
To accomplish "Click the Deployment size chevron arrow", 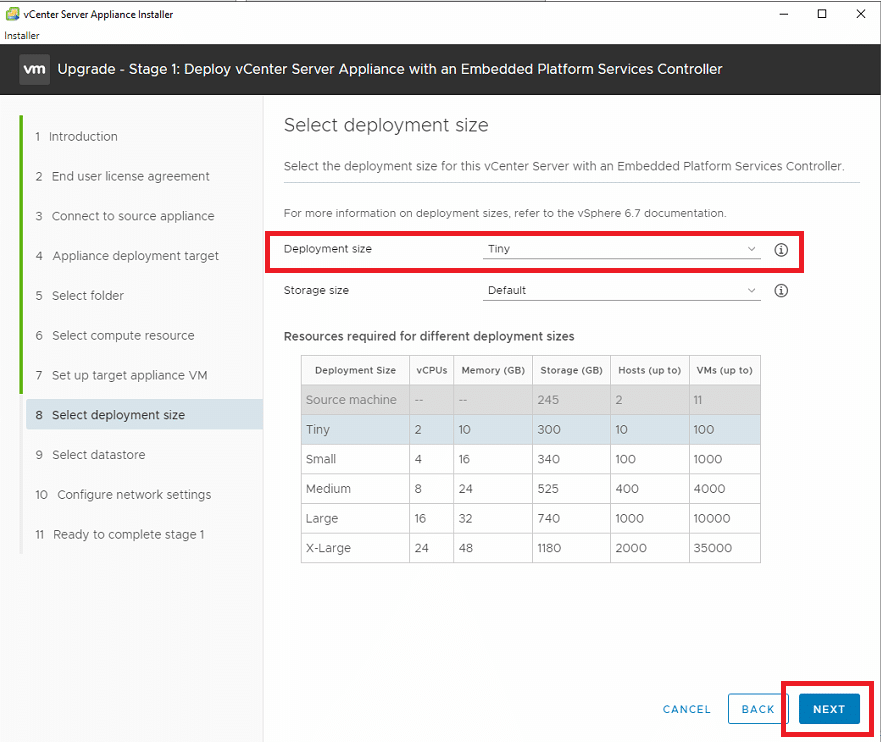I will pyautogui.click(x=751, y=249).
